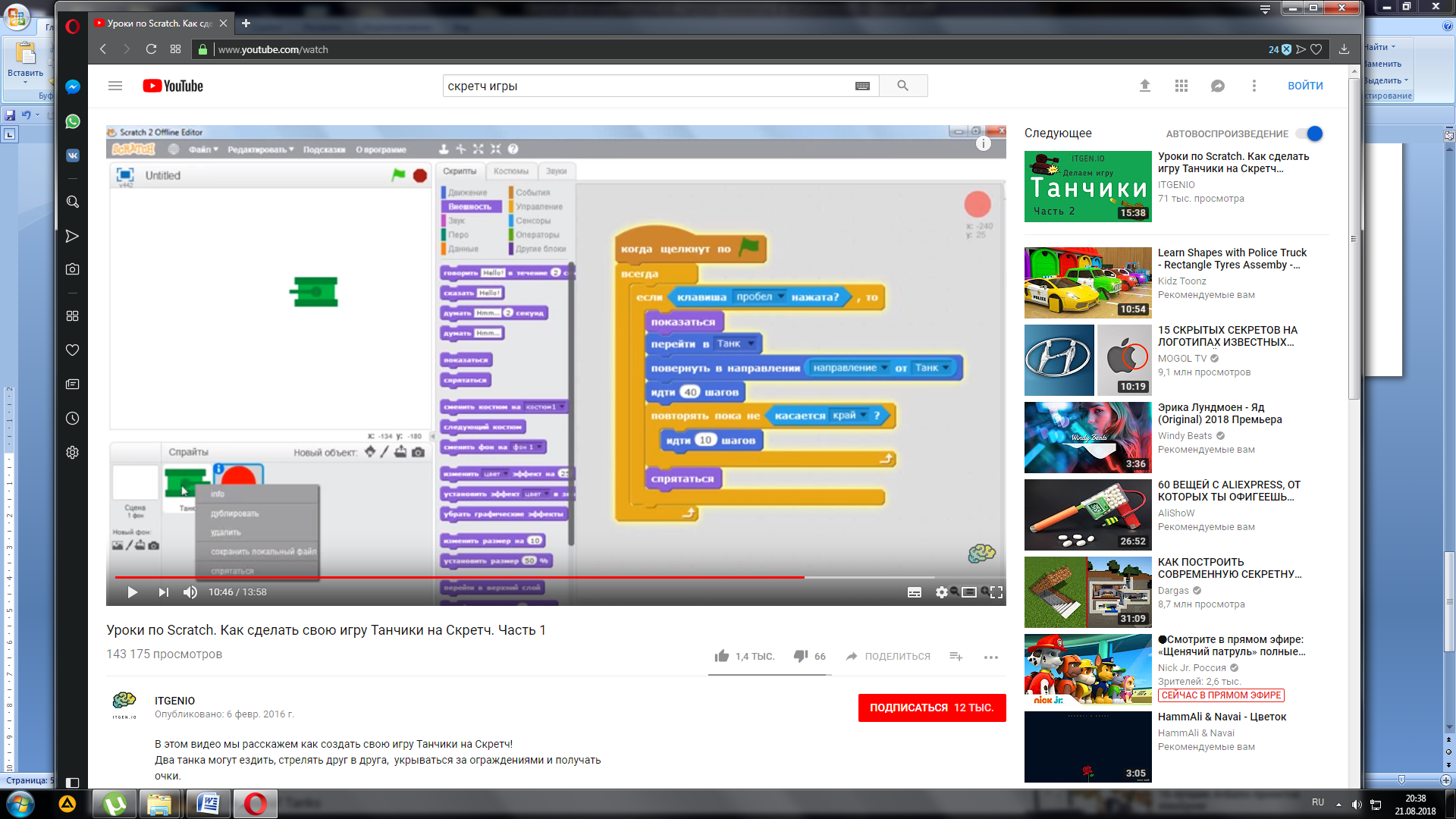This screenshot has width=1456, height=819.
Task: Add page to bookmarks via address bar heart
Action: (x=1316, y=49)
